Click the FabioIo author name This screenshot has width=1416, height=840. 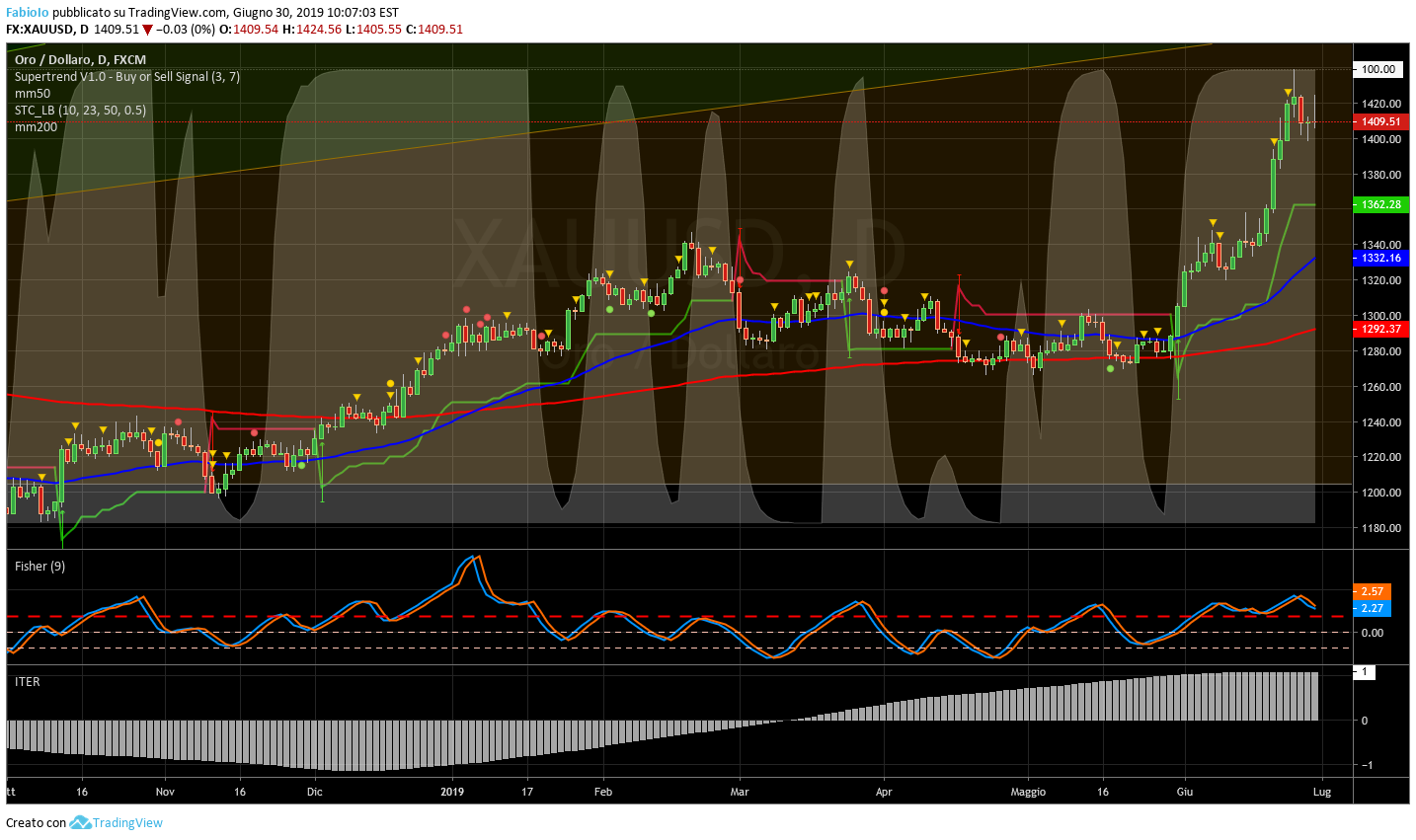[x=28, y=13]
